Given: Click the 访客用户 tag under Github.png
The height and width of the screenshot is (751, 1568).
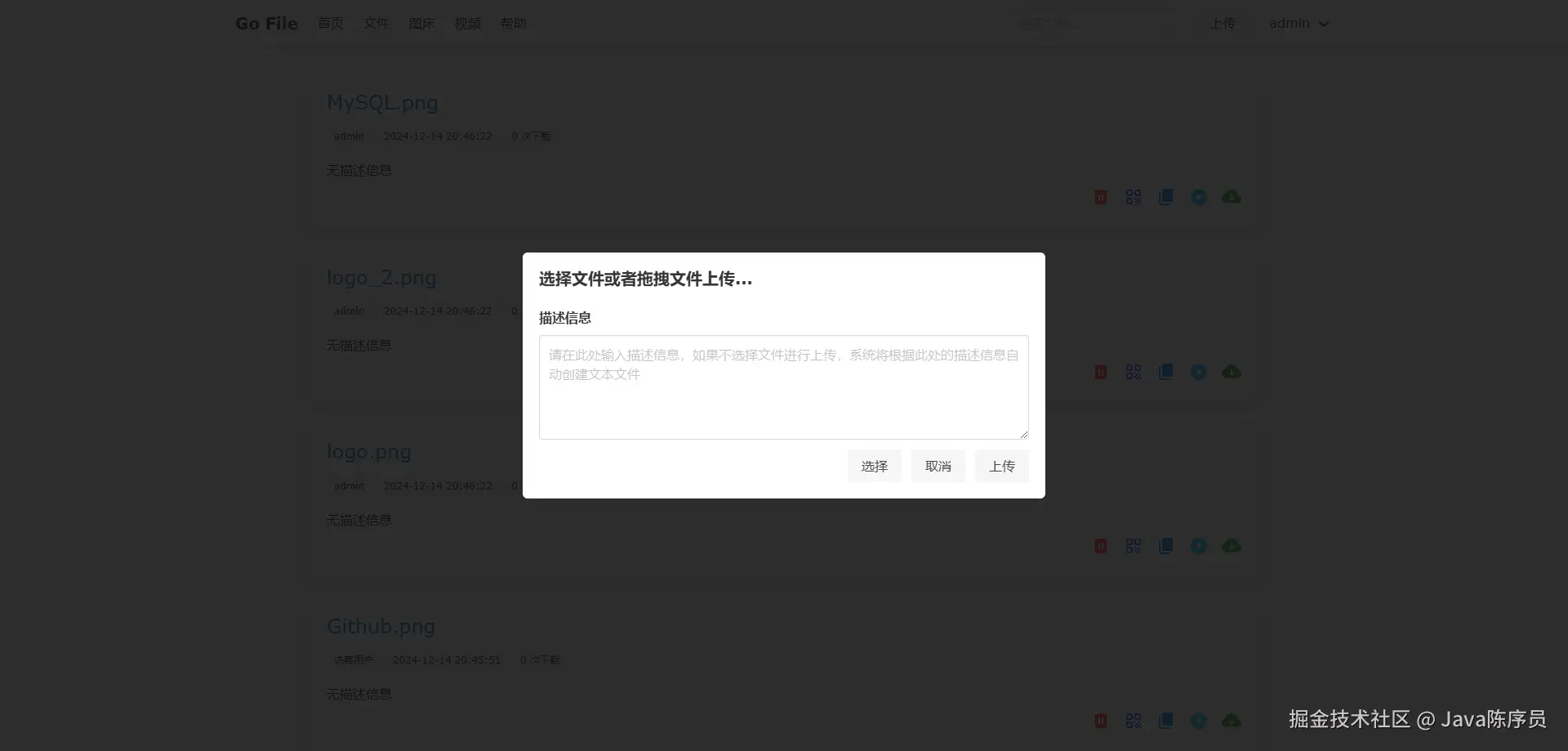Looking at the screenshot, I should pos(354,660).
